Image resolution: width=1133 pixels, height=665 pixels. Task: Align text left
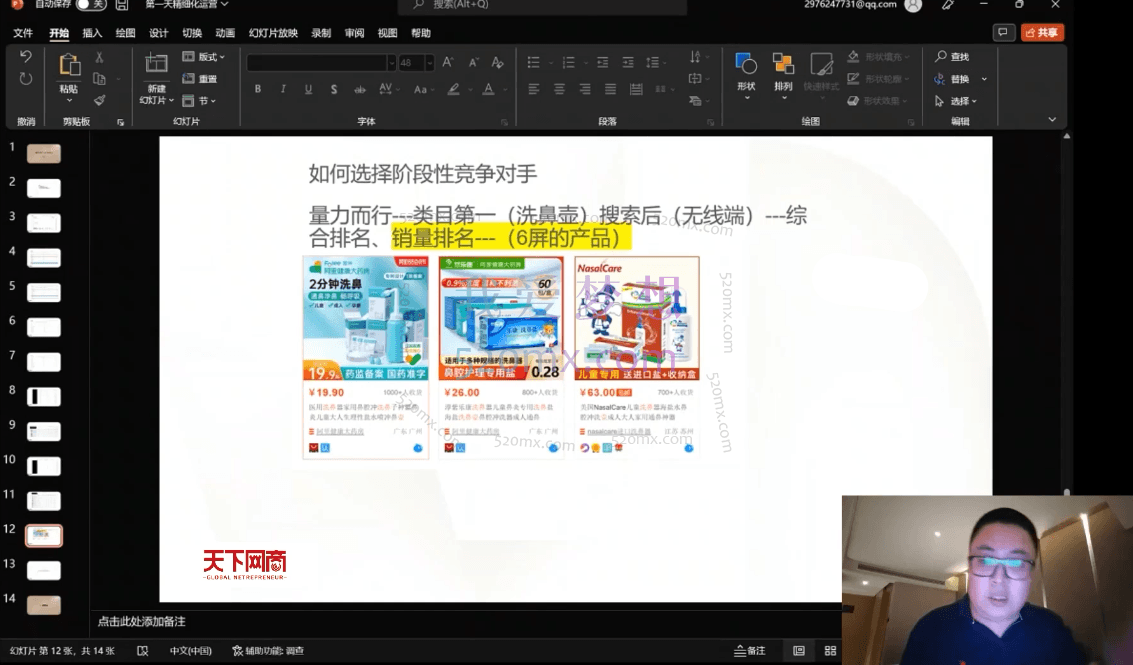coord(534,90)
